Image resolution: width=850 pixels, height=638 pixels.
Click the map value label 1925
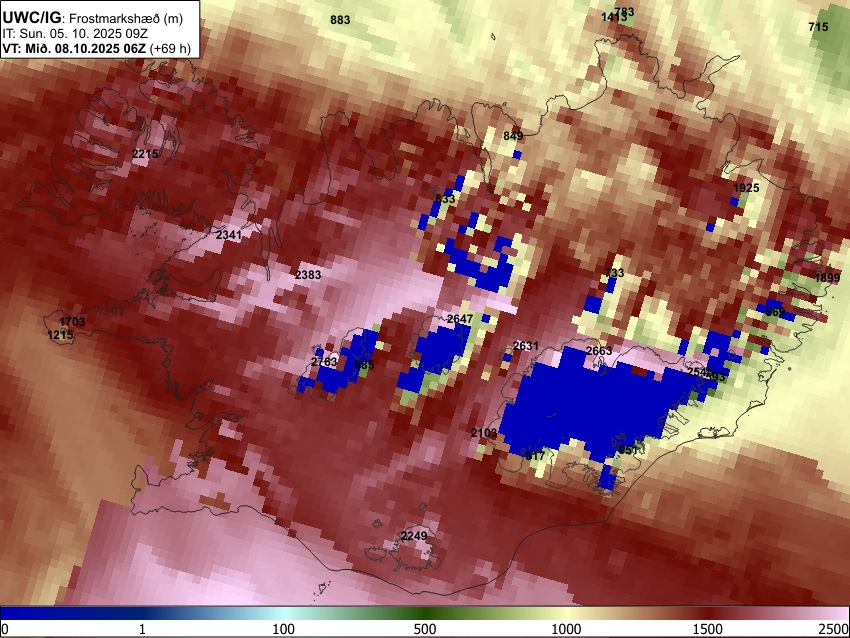(746, 188)
